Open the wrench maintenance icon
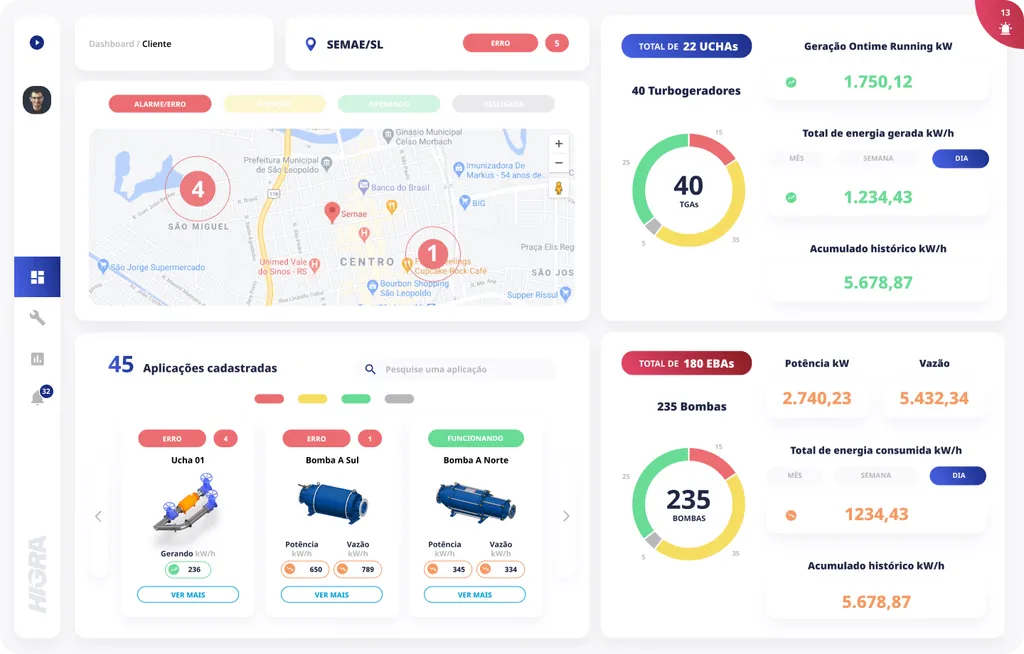 tap(37, 318)
